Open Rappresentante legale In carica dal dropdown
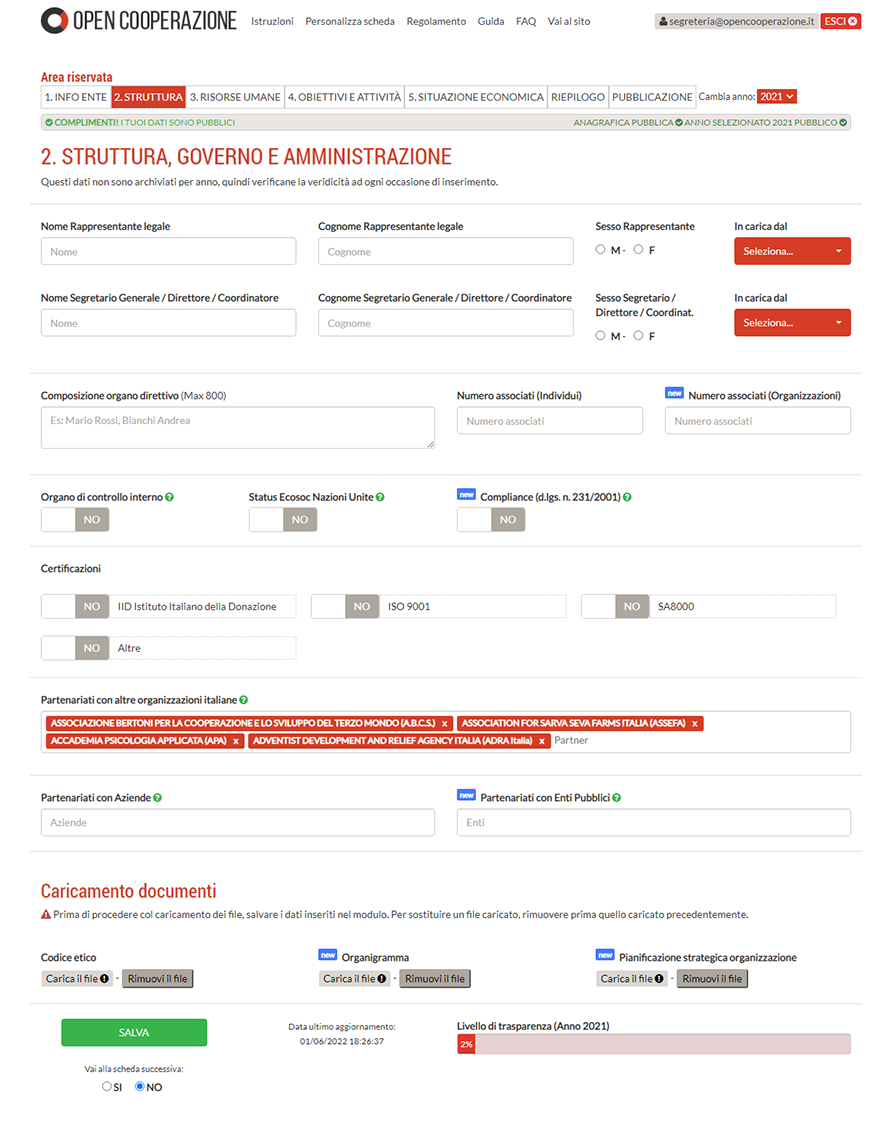The width and height of the screenshot is (892, 1128). (x=792, y=251)
